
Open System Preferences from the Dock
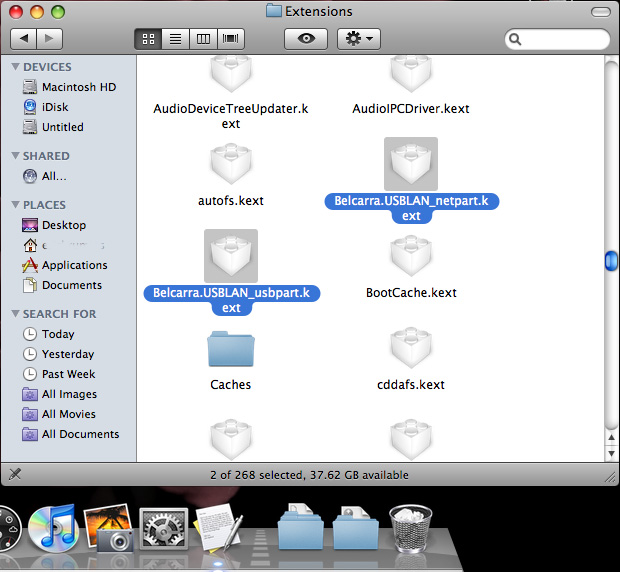click(164, 529)
